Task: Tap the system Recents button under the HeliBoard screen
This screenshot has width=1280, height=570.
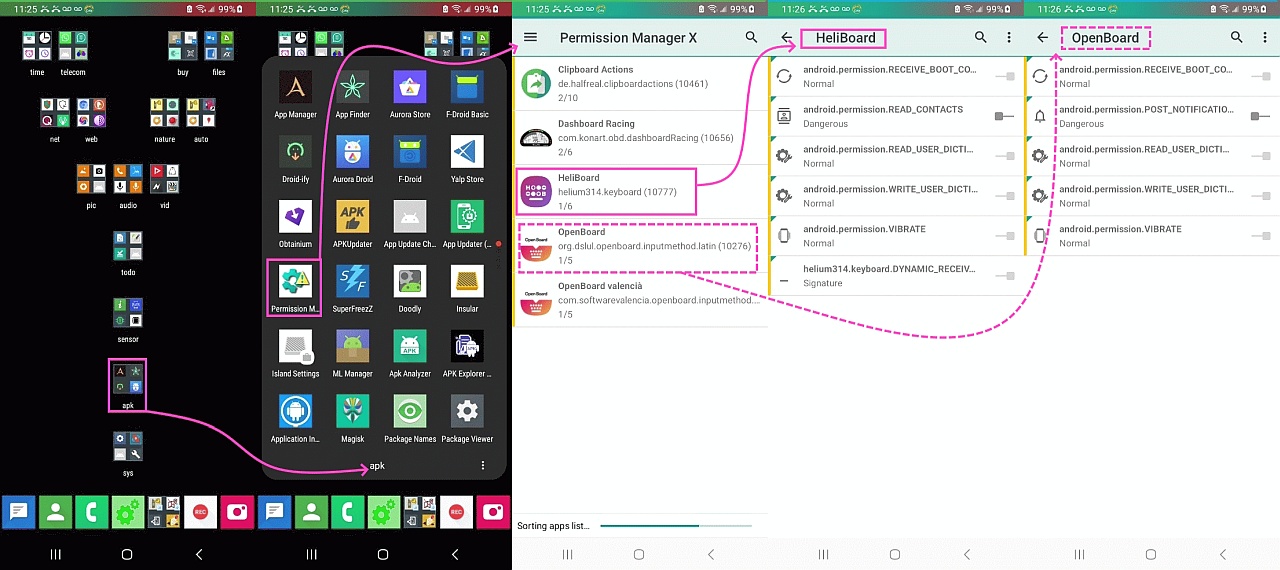Action: coord(823,554)
